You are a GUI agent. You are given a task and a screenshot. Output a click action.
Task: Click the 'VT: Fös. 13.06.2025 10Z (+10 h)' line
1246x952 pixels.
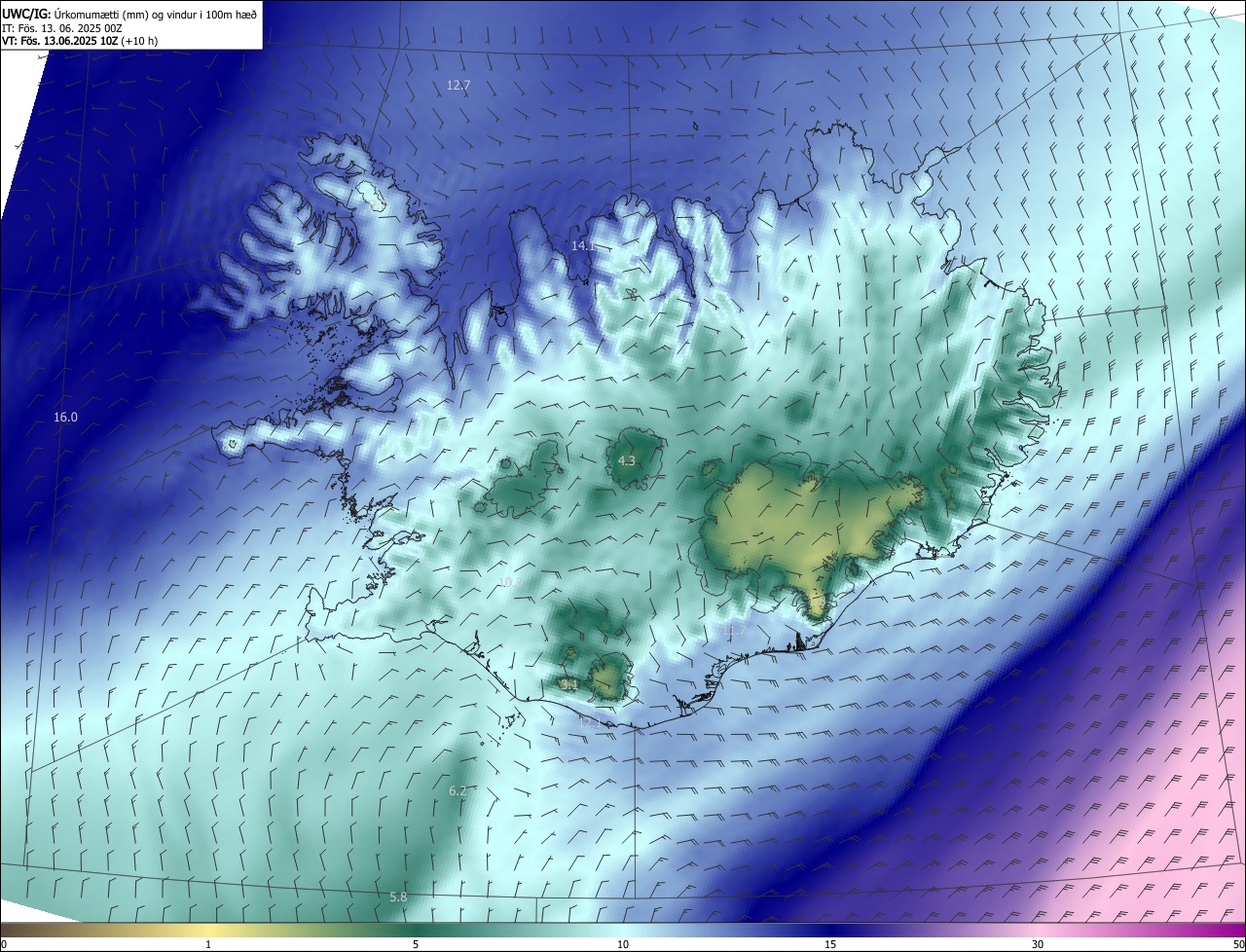(80, 41)
